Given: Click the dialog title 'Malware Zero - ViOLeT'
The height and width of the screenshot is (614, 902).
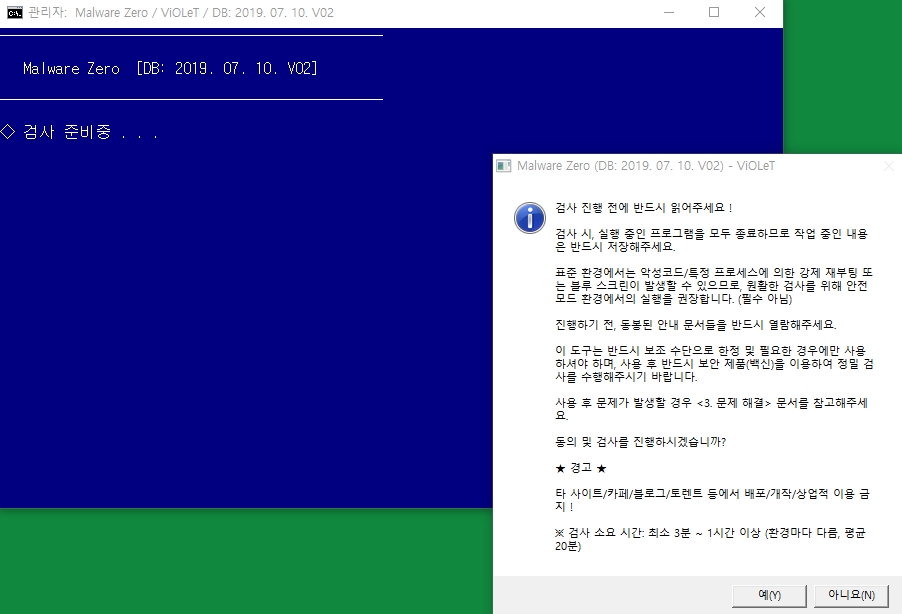Looking at the screenshot, I should tap(646, 166).
